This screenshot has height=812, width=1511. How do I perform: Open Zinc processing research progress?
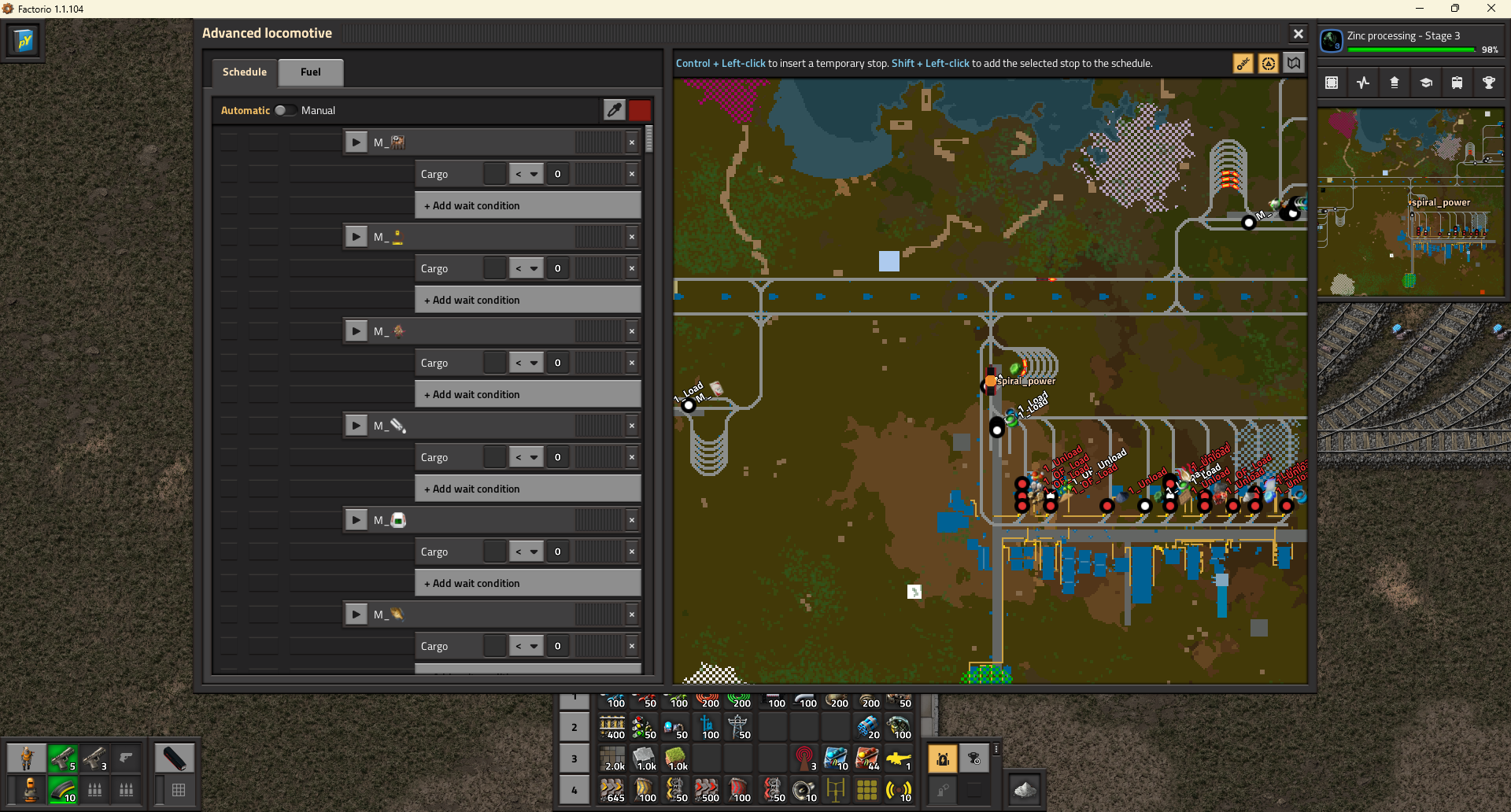pos(1410,40)
